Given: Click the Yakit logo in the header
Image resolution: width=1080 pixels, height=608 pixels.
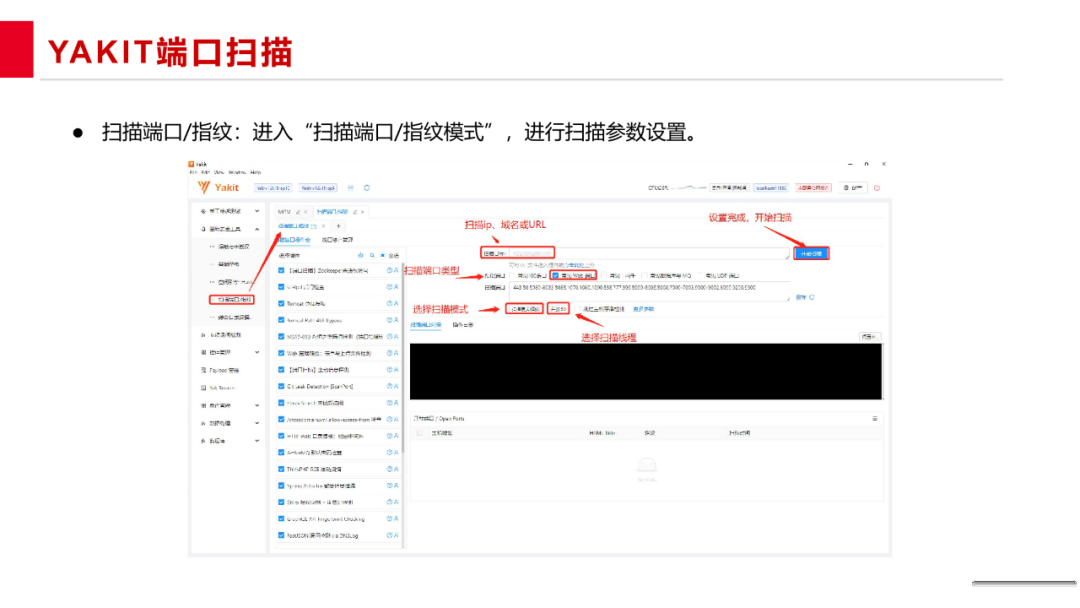Looking at the screenshot, I should coord(218,187).
